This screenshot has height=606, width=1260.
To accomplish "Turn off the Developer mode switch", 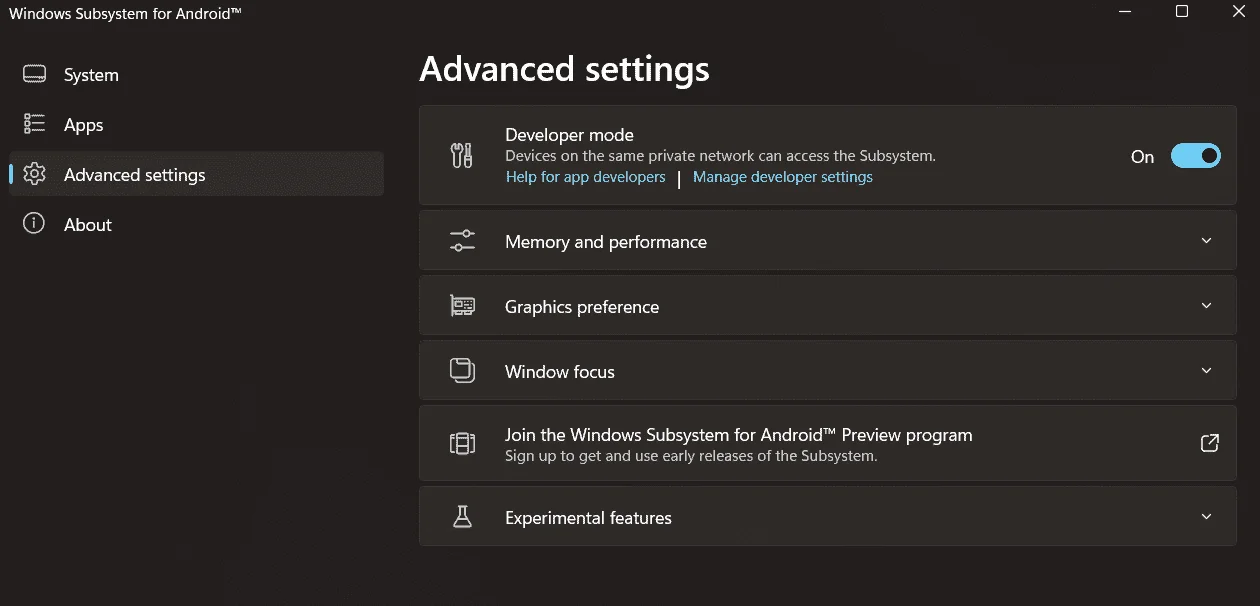I will [1195, 156].
